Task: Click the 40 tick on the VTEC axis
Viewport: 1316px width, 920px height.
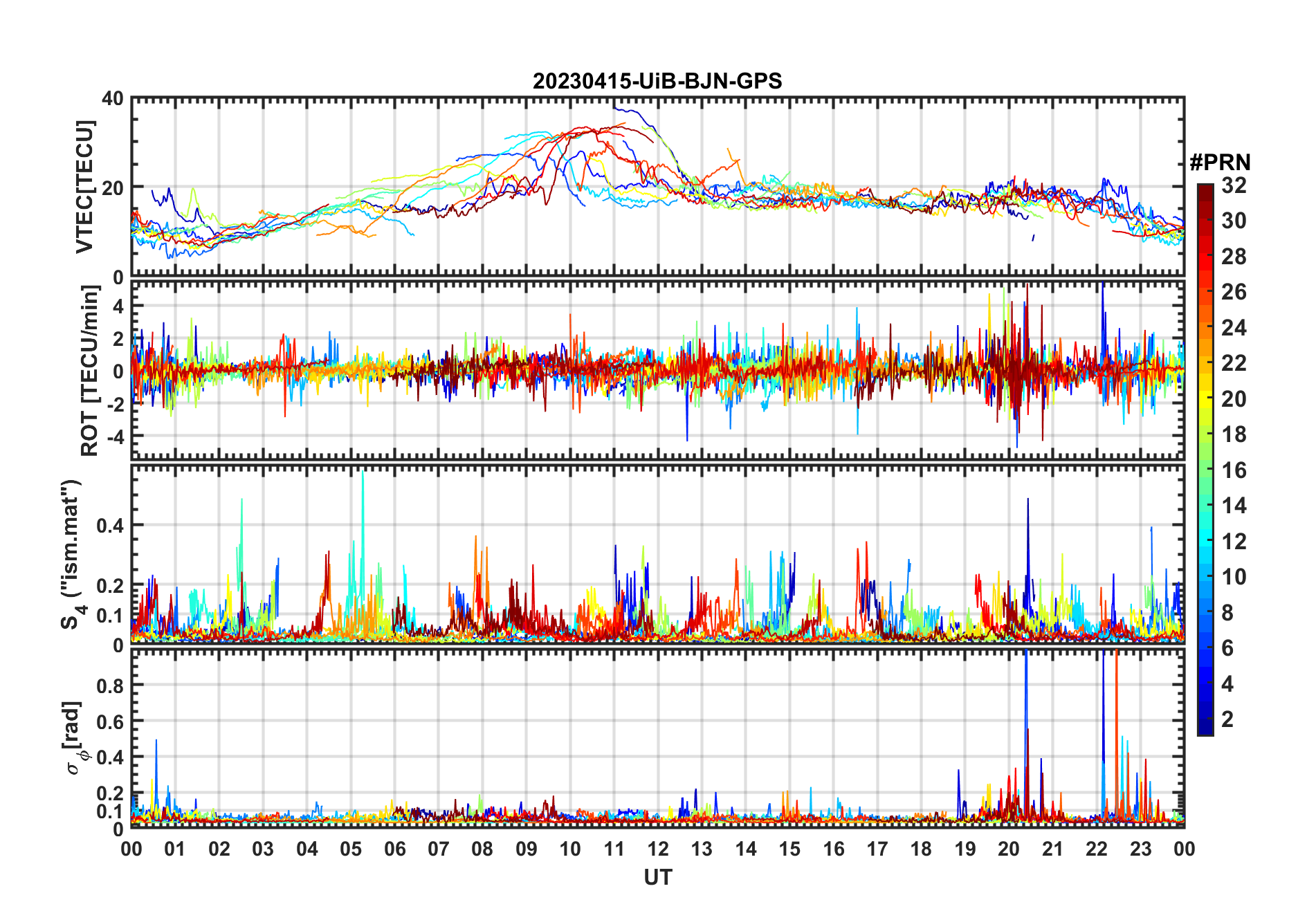Action: click(113, 99)
